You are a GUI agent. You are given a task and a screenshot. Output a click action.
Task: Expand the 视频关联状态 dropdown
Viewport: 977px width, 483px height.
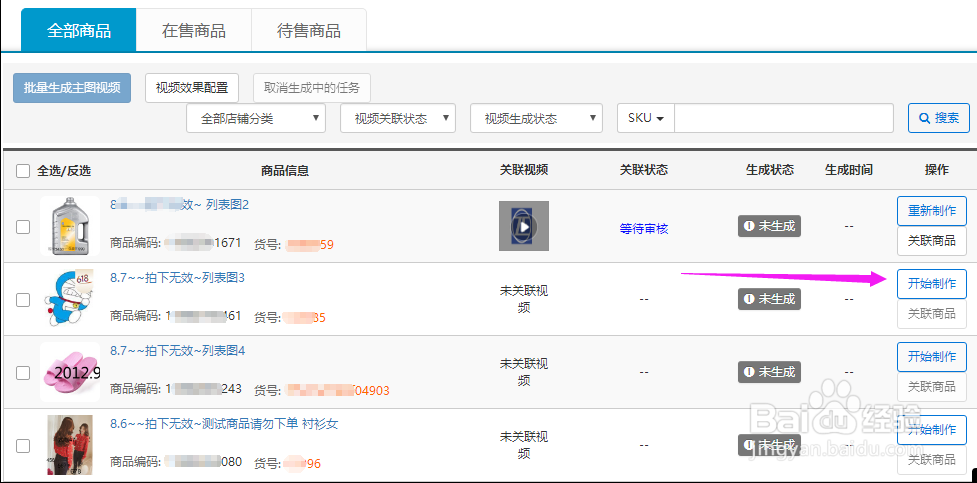click(x=398, y=118)
